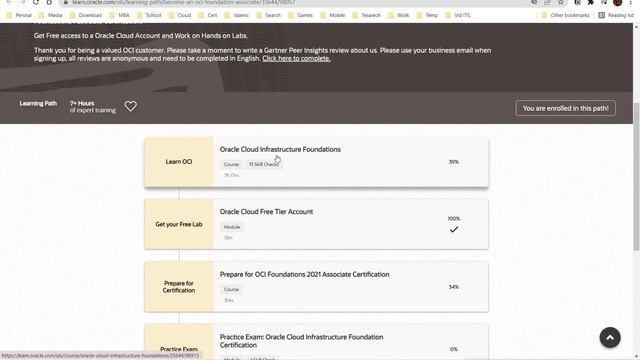Open the Media bookmark folder
The height and width of the screenshot is (360, 640).
[50, 15]
